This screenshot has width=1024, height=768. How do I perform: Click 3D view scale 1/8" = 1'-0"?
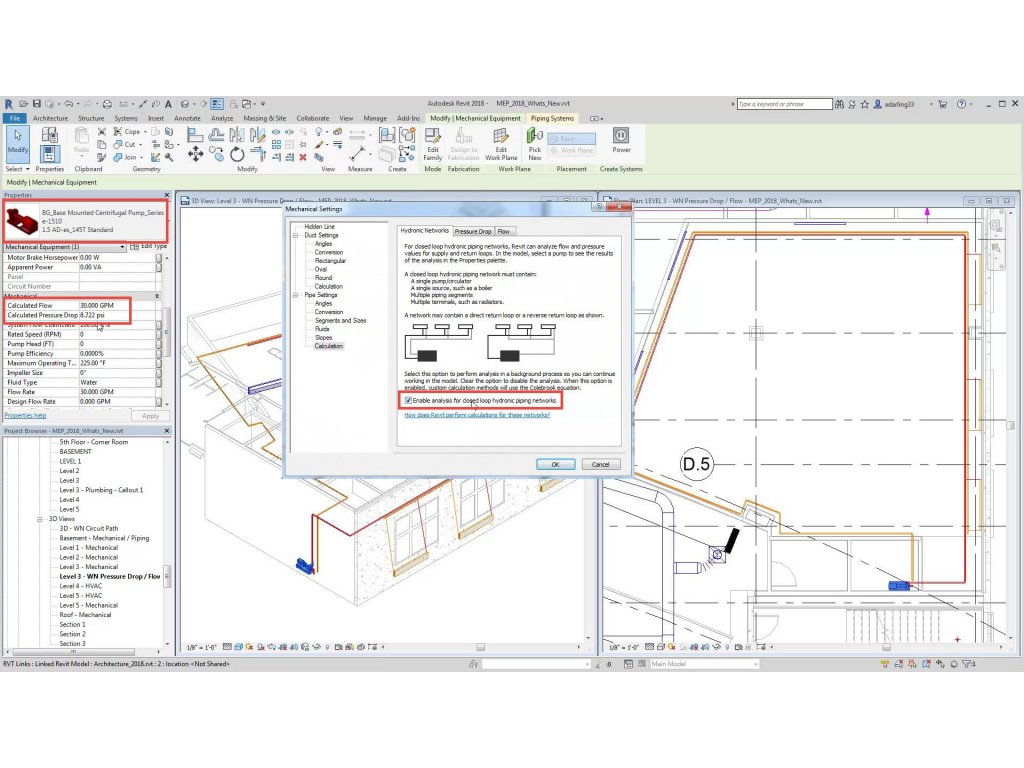point(202,647)
